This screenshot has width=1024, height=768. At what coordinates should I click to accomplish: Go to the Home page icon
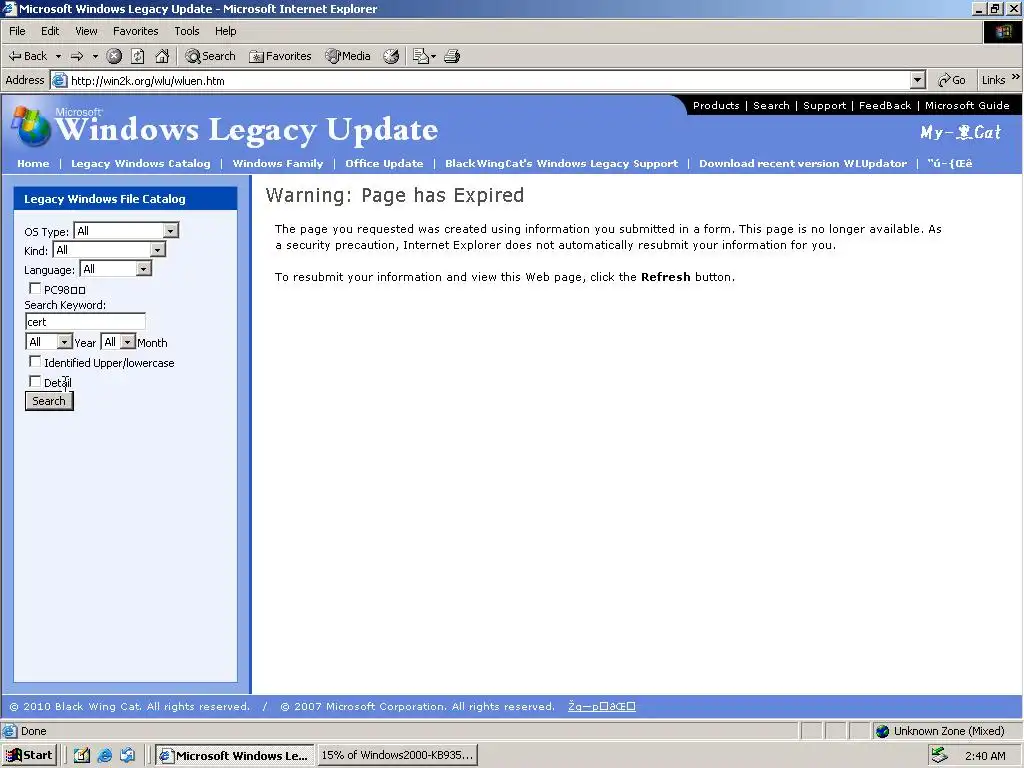tap(162, 56)
